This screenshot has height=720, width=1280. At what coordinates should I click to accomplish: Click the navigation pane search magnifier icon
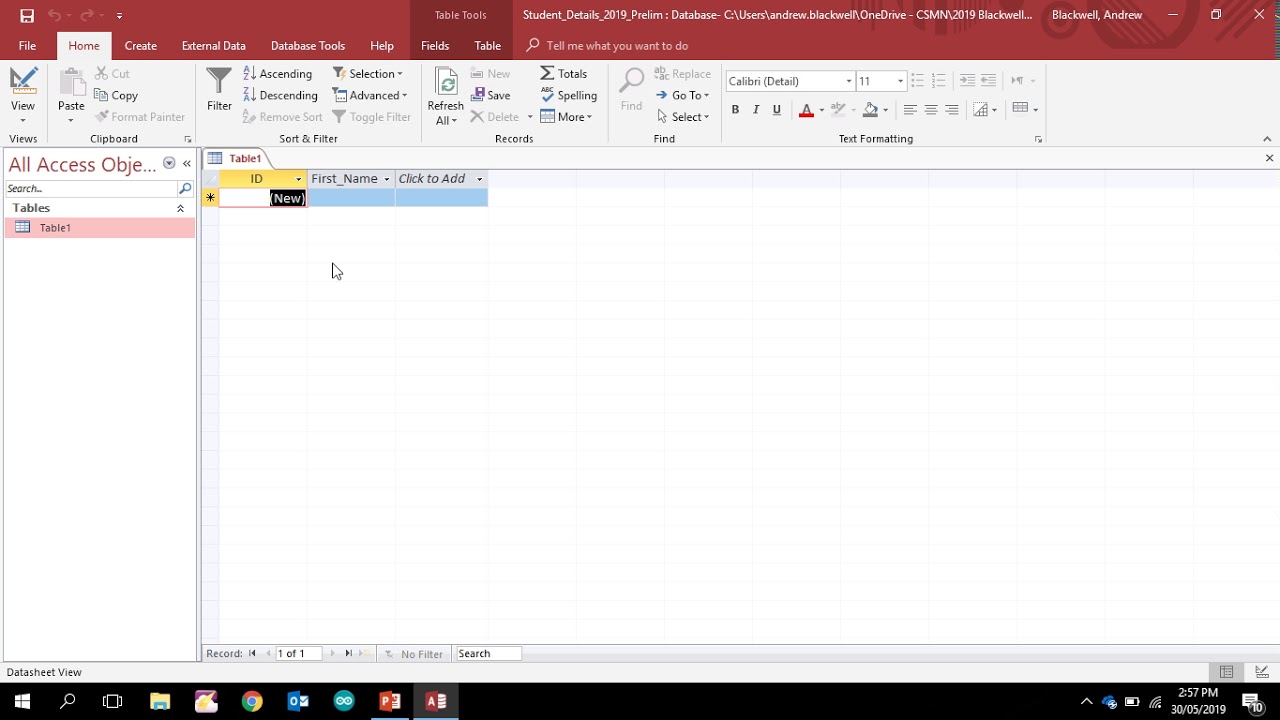coord(185,188)
